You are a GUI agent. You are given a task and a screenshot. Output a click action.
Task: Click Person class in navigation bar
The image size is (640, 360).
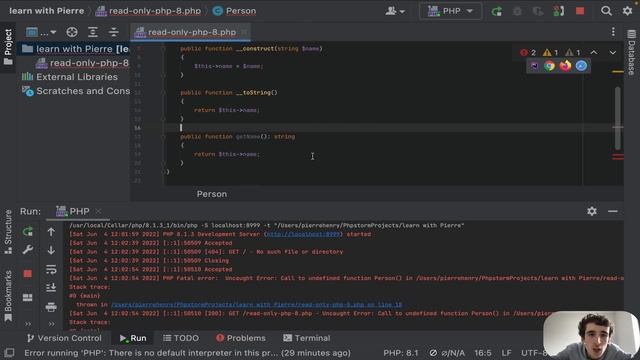click(x=235, y=11)
